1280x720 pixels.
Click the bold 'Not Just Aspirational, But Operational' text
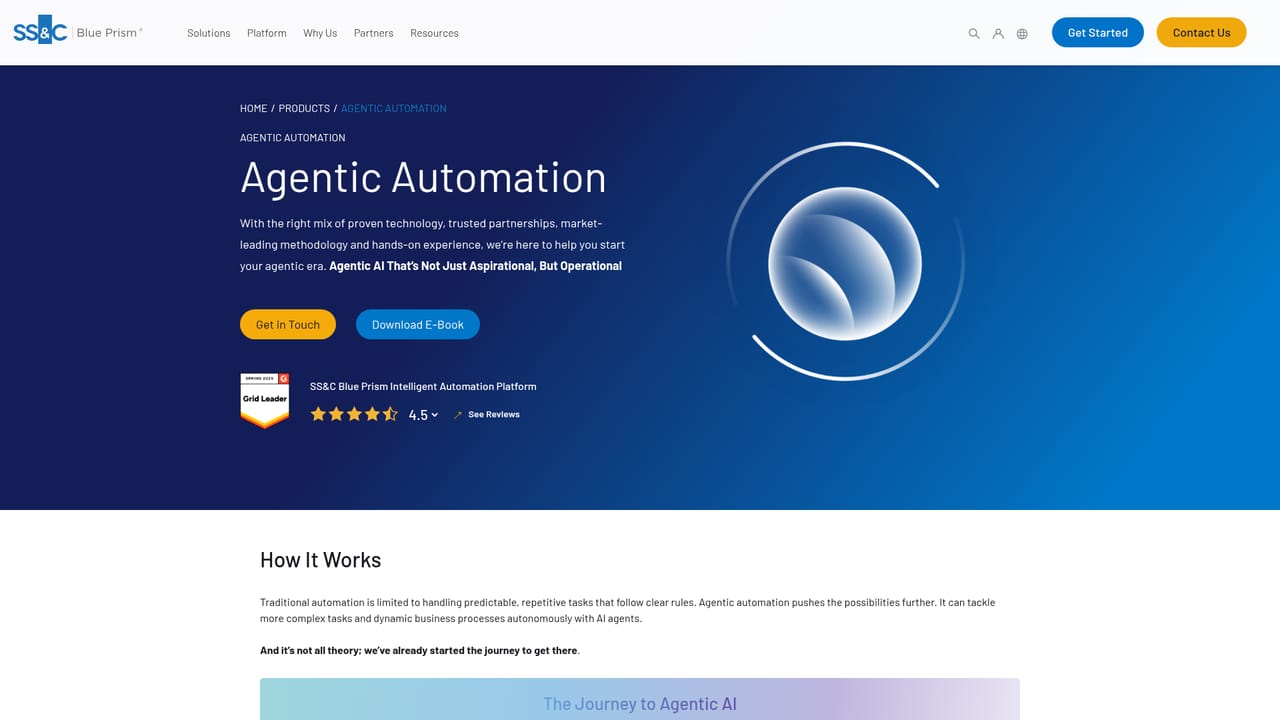[475, 266]
